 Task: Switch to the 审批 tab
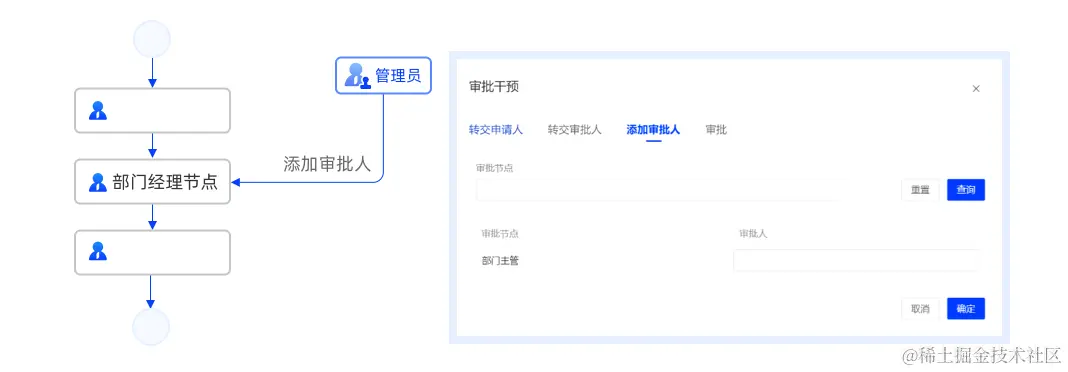click(x=717, y=129)
